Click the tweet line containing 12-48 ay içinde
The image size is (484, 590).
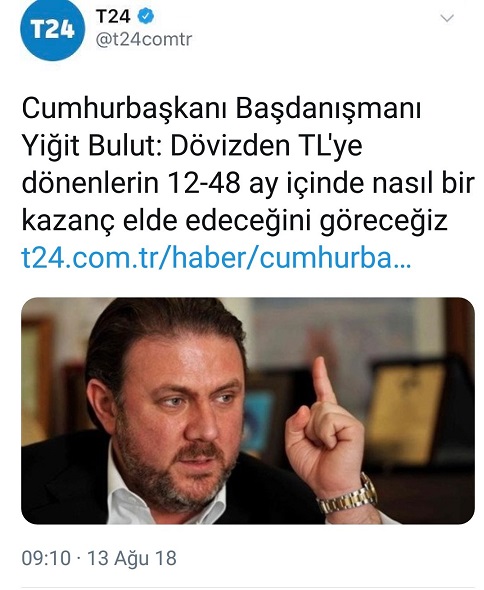pyautogui.click(x=248, y=184)
